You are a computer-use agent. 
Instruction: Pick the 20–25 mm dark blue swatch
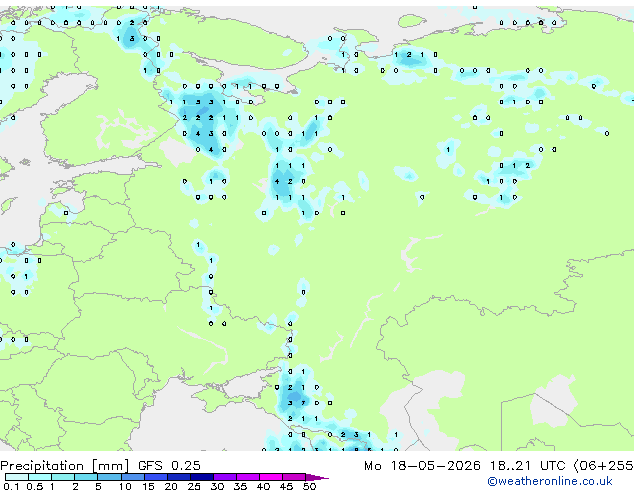click(x=179, y=477)
